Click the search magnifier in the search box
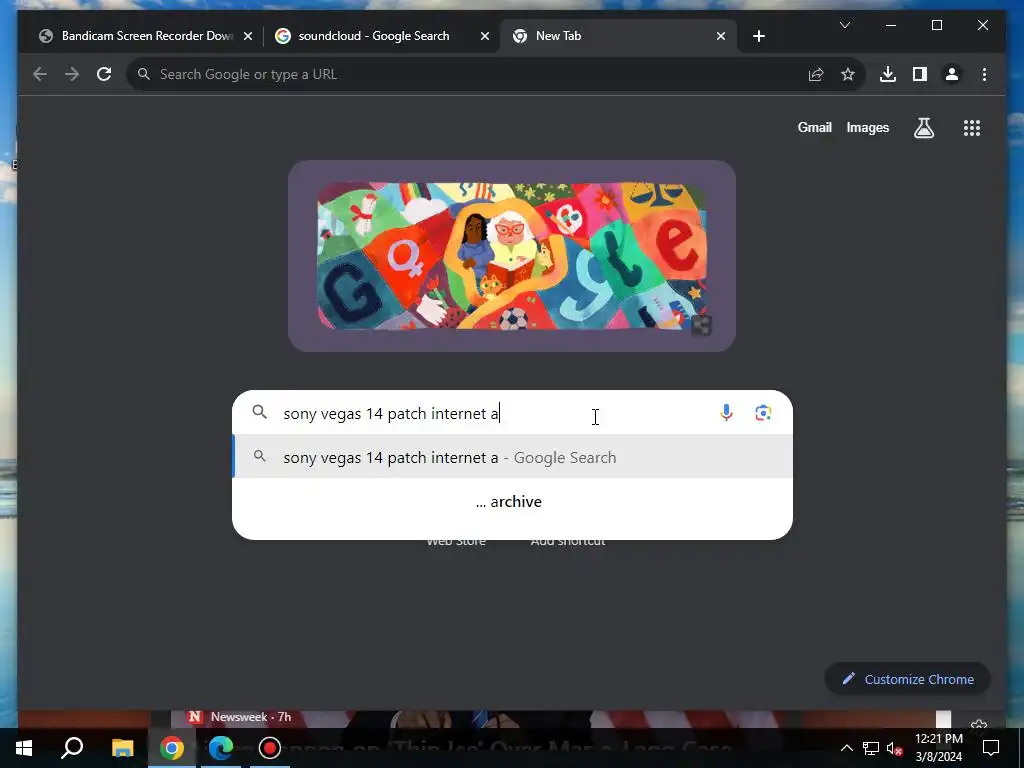Screen dimensions: 1024x768 pos(260,412)
